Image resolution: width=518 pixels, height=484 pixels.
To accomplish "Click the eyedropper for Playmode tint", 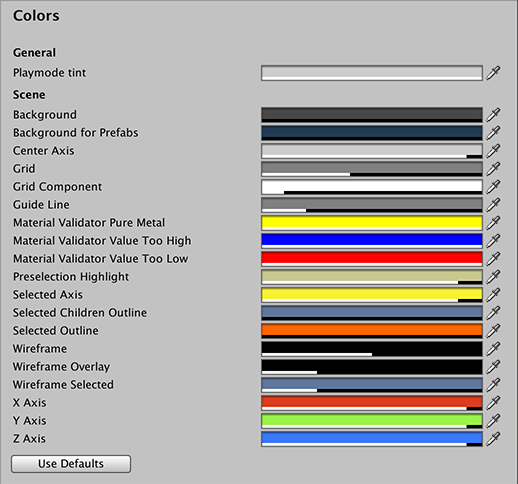I will coord(493,73).
